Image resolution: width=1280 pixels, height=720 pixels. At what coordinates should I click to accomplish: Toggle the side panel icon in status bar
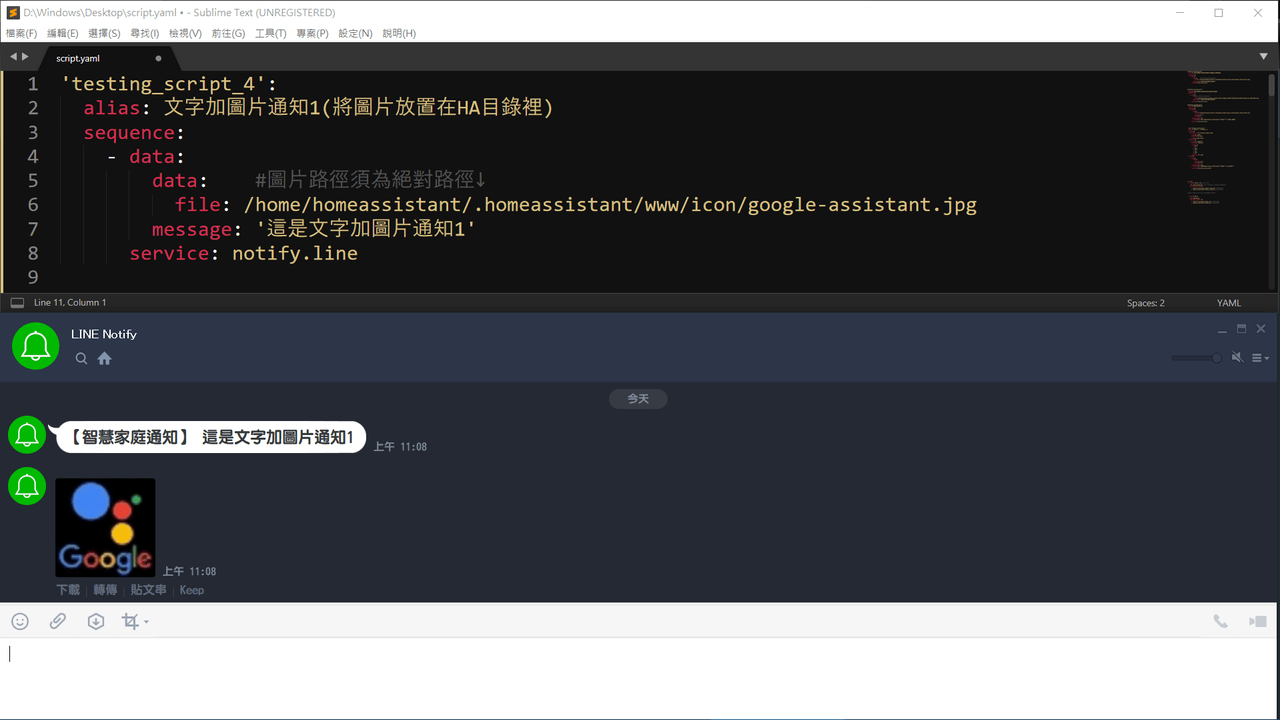point(17,303)
